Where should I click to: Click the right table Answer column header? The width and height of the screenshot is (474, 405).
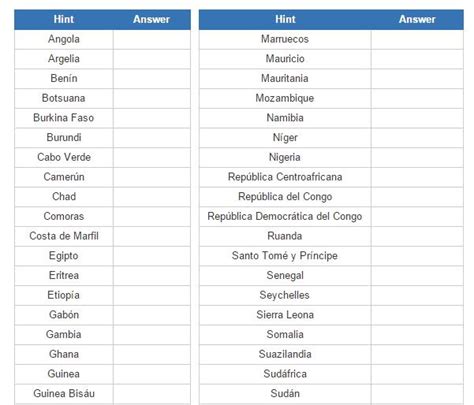(417, 19)
